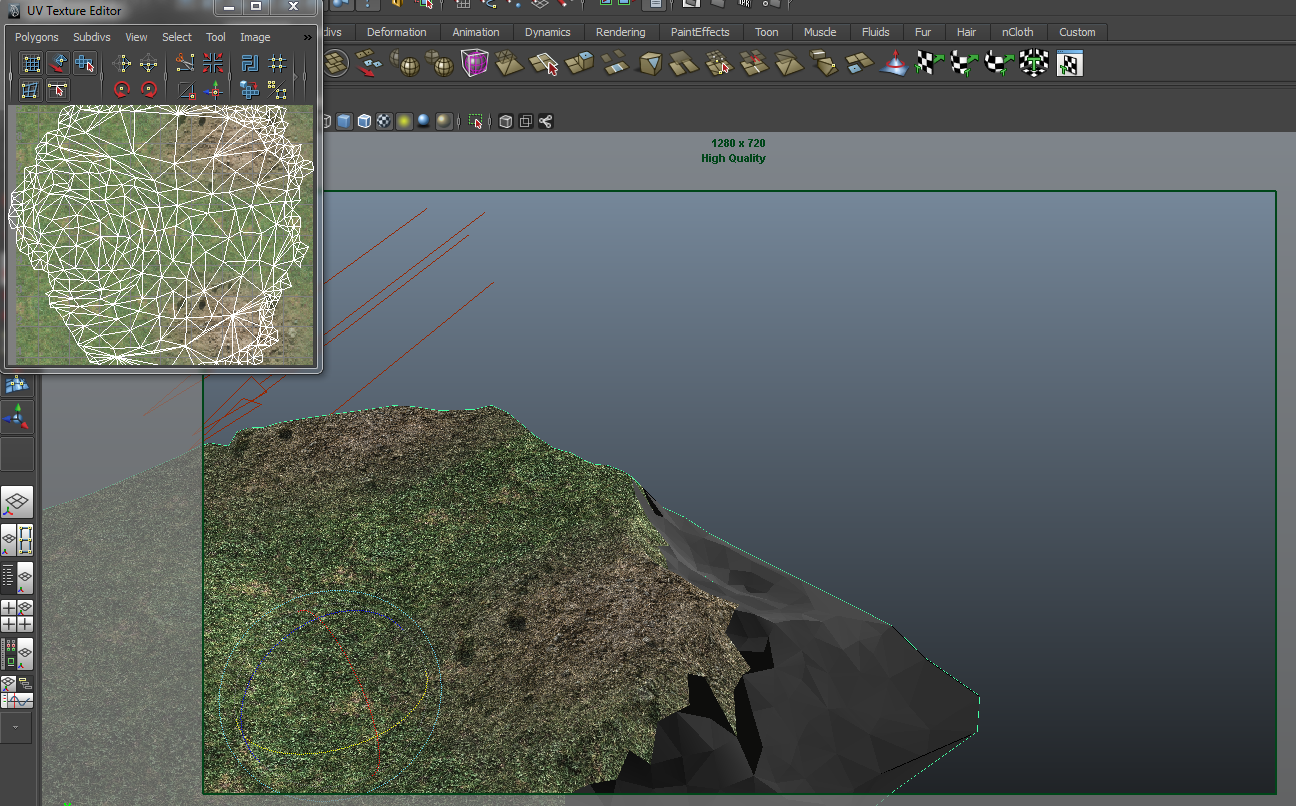Click the snap UVs to grid icon
1296x806 pixels.
pyautogui.click(x=277, y=64)
